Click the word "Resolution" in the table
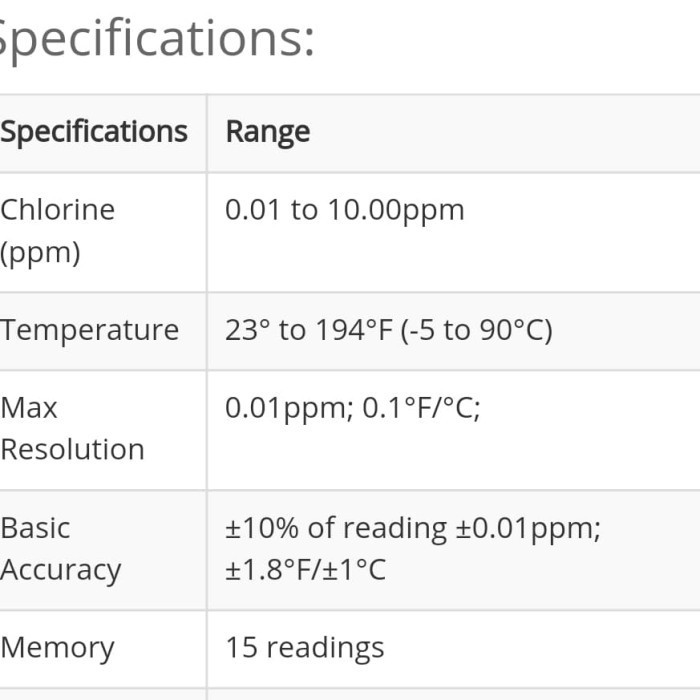This screenshot has width=700, height=700. [x=72, y=450]
